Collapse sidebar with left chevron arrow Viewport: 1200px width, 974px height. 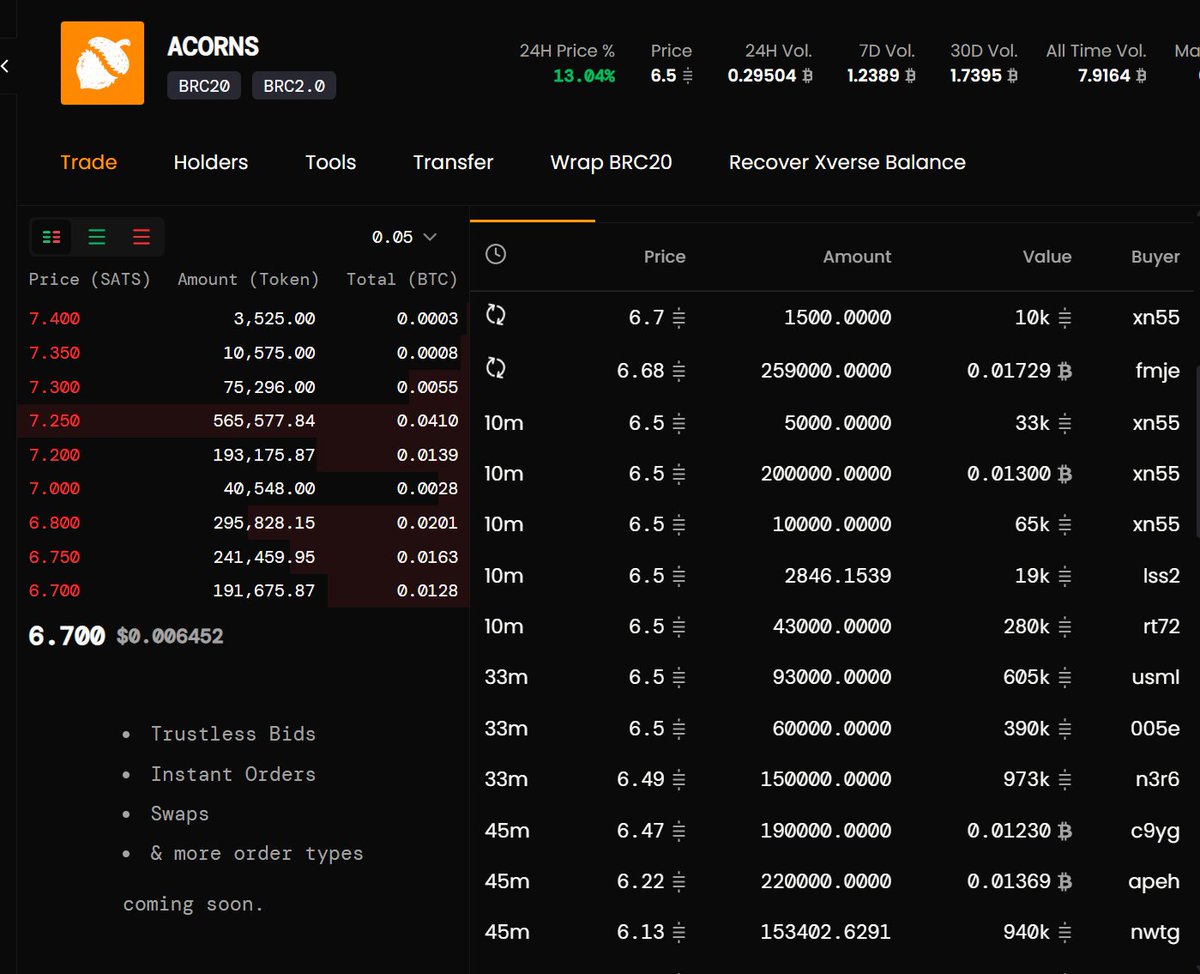(5, 66)
